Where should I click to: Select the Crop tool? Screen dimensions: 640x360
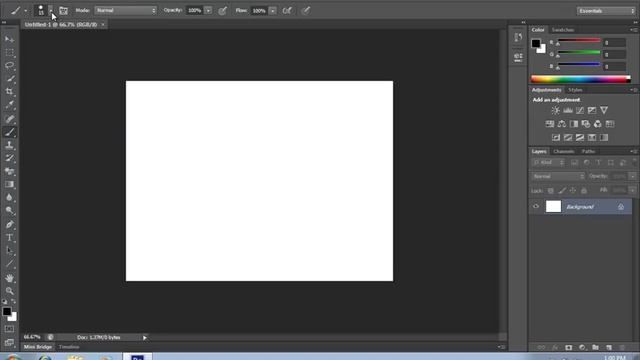tap(9, 91)
